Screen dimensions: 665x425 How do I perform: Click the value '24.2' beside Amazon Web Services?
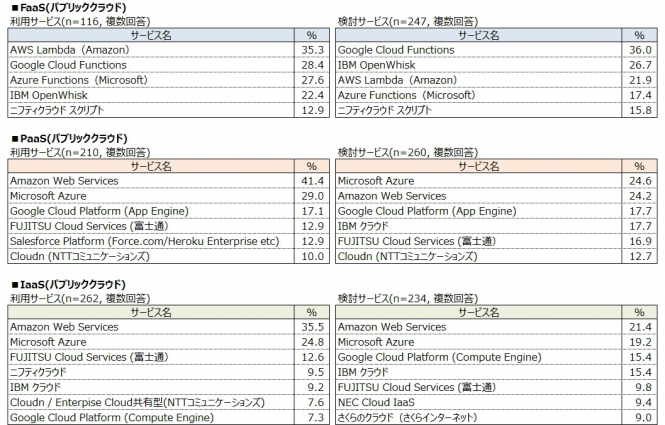point(640,196)
